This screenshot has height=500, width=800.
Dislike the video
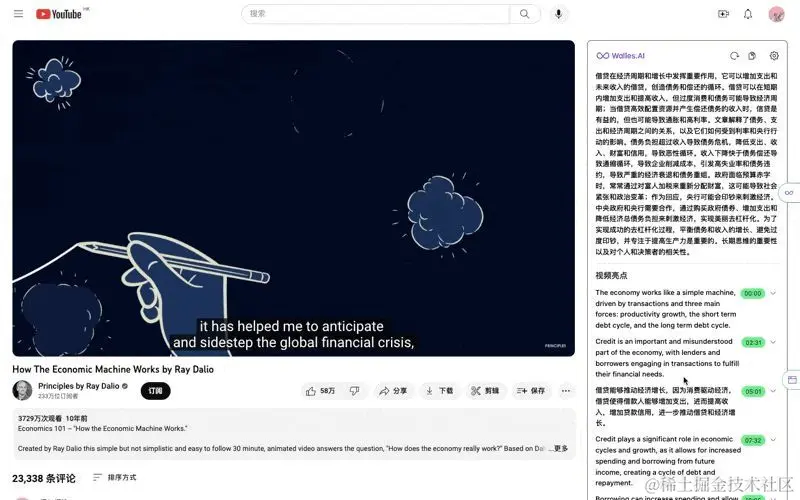tap(355, 391)
